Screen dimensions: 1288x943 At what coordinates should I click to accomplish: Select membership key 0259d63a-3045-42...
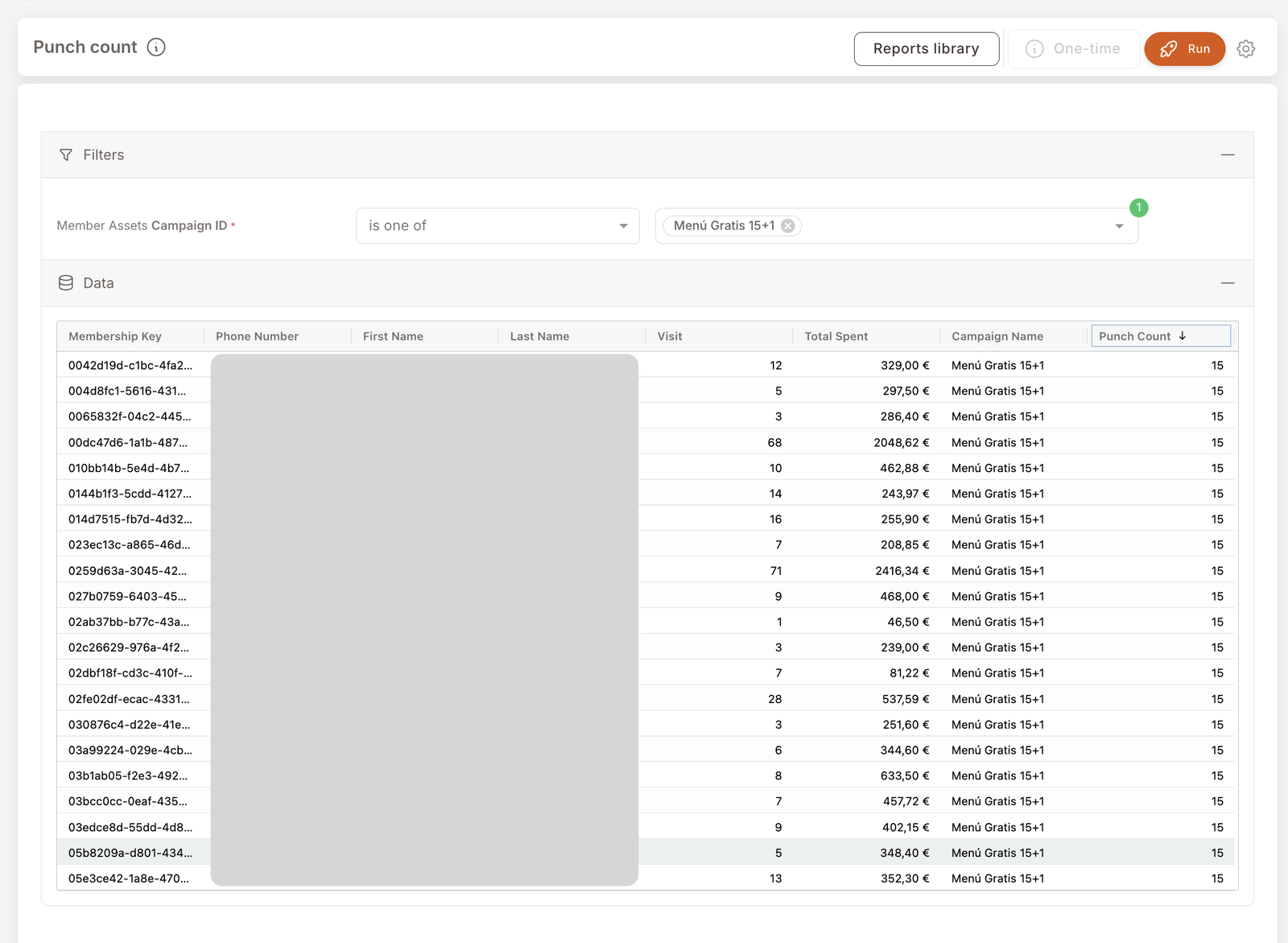[x=127, y=571]
